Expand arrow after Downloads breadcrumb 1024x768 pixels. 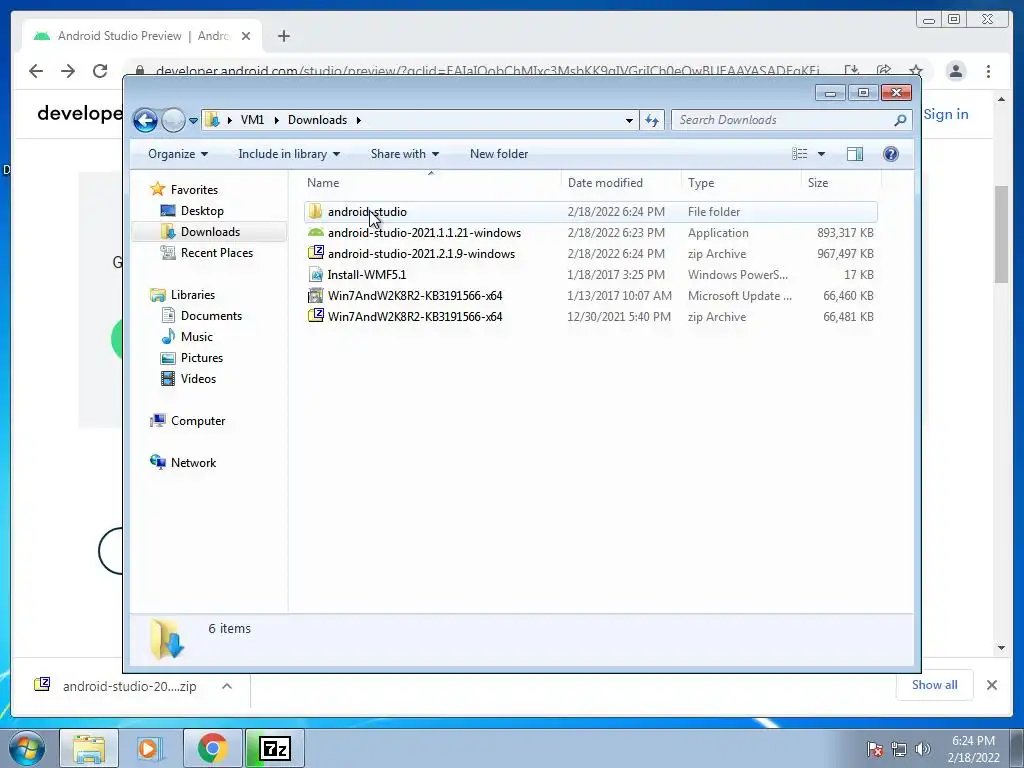pyautogui.click(x=359, y=120)
